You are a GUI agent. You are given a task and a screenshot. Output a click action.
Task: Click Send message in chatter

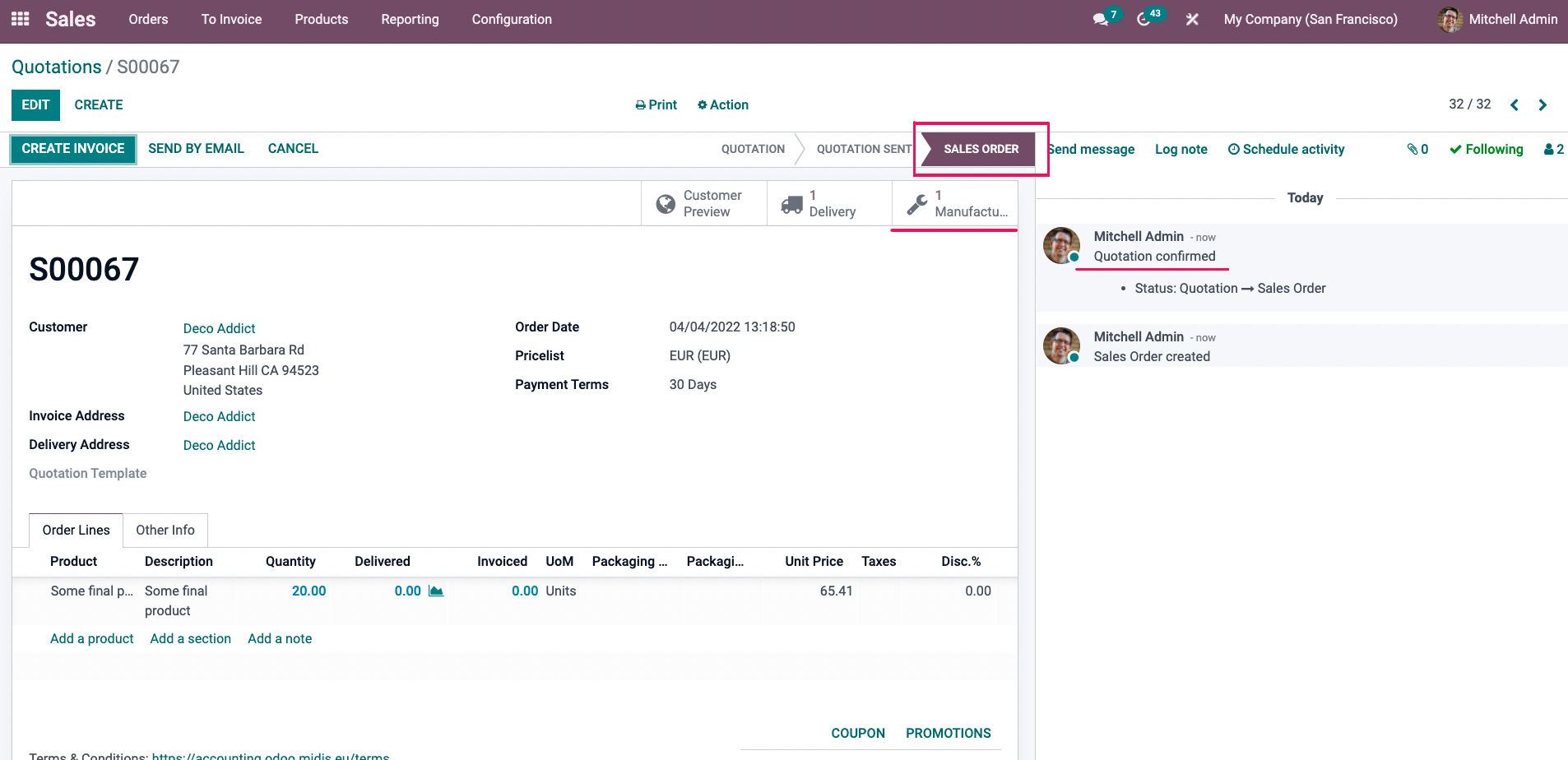[x=1091, y=149]
